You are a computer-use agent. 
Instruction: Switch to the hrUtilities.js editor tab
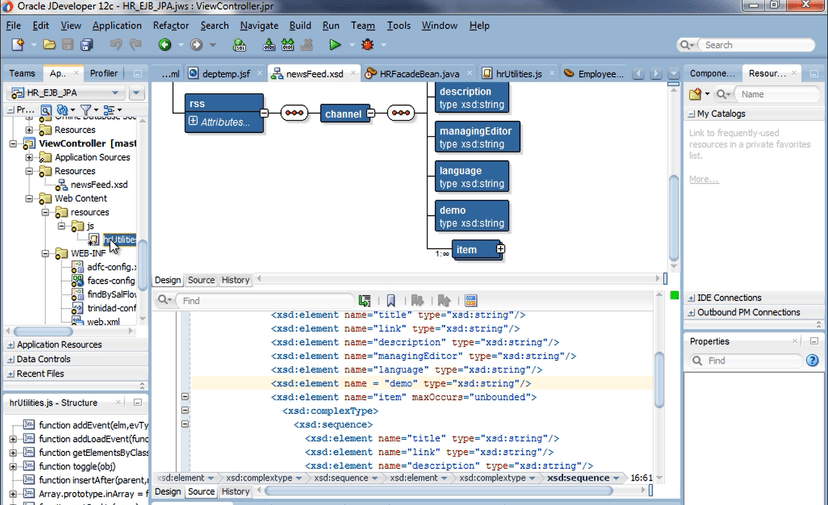pyautogui.click(x=519, y=73)
